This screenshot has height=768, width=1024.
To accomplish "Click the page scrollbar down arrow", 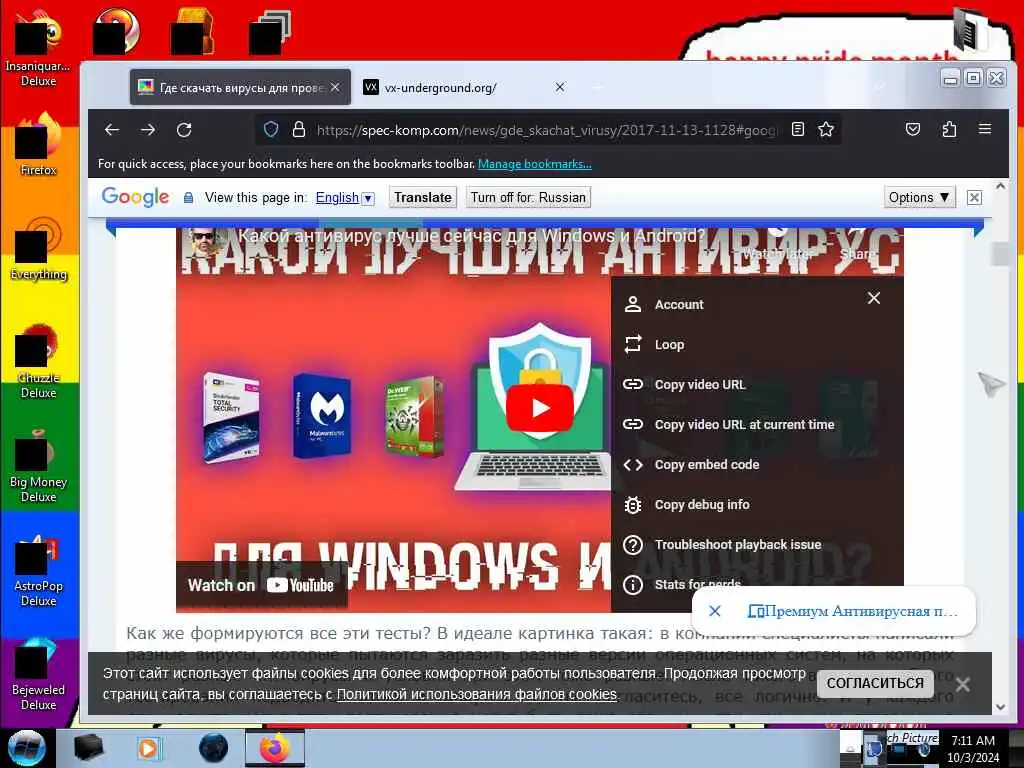I will [x=1000, y=707].
